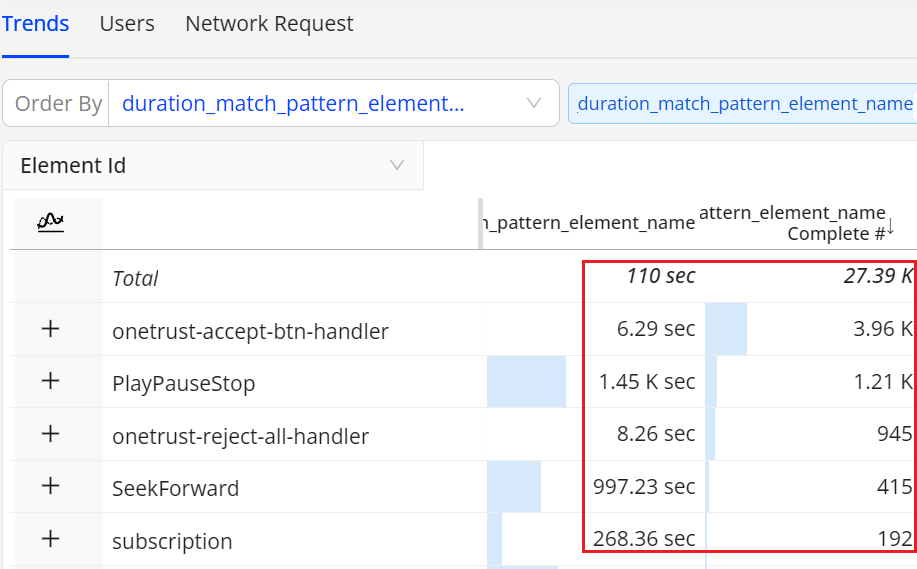The width and height of the screenshot is (917, 569).
Task: Click the trend chart icon in table header
Action: (51, 223)
